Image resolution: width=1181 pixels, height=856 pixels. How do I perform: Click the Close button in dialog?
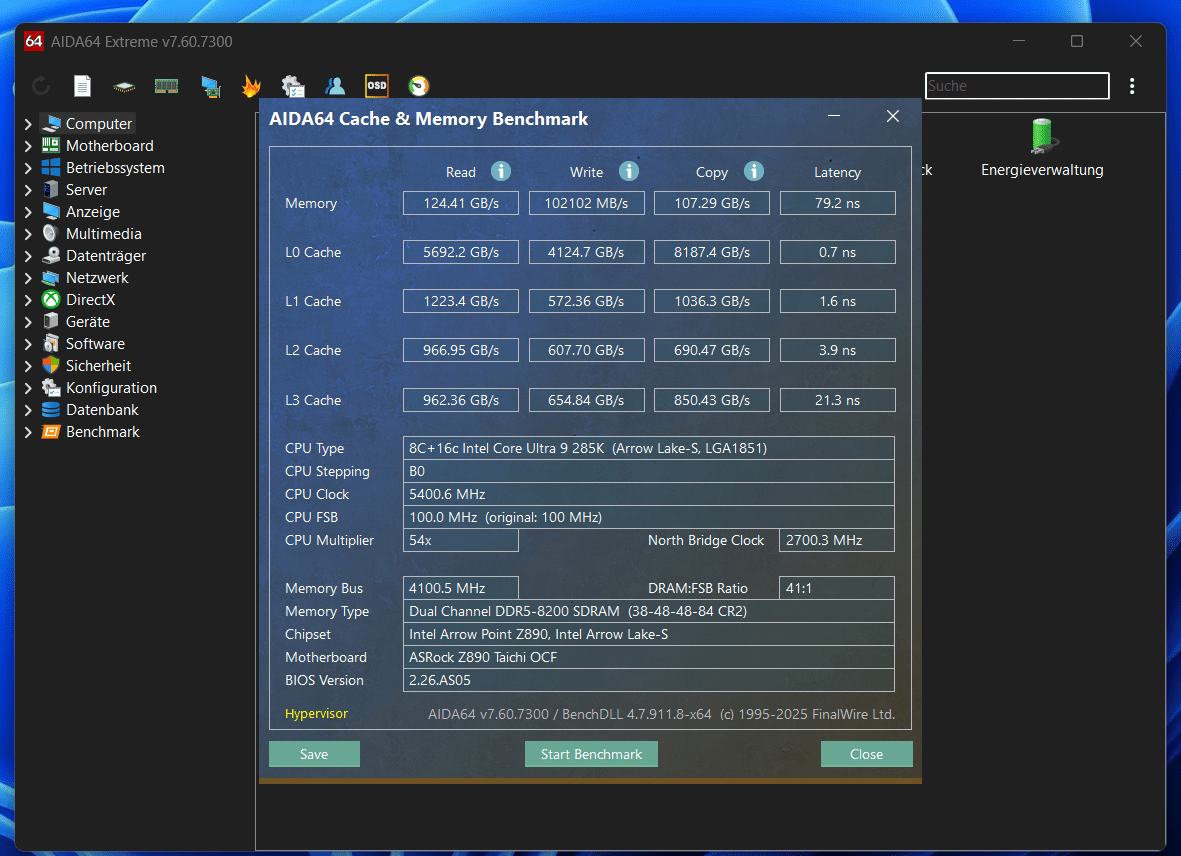(x=866, y=754)
